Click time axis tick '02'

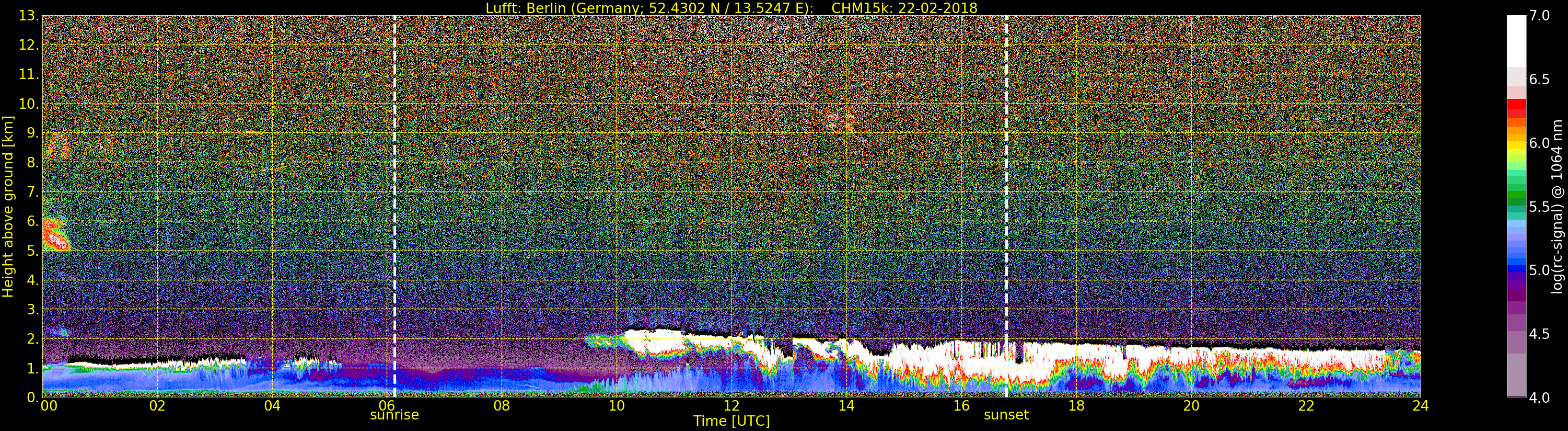157,405
